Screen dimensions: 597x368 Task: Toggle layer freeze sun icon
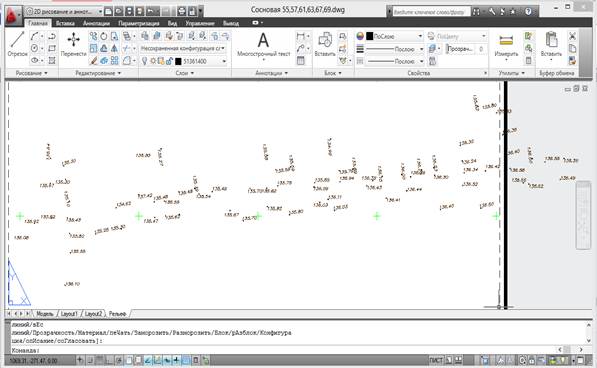153,61
